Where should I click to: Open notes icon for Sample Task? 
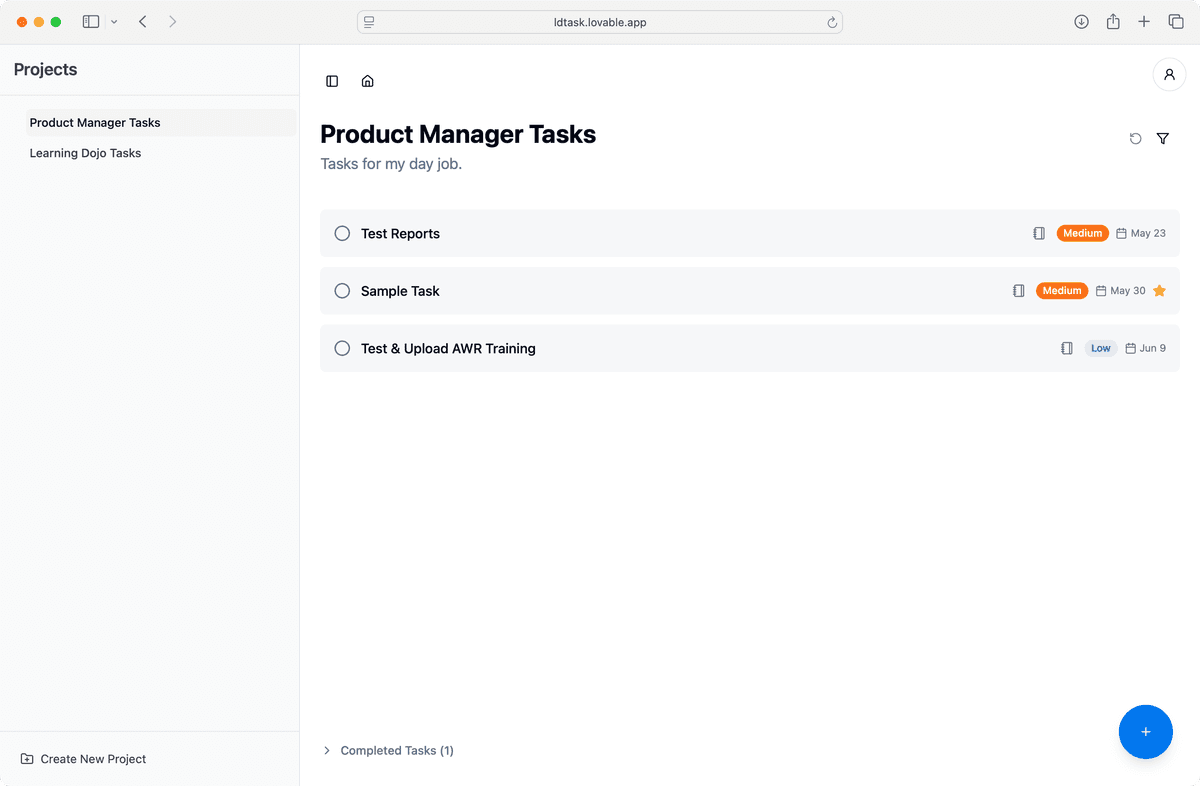pos(1019,291)
